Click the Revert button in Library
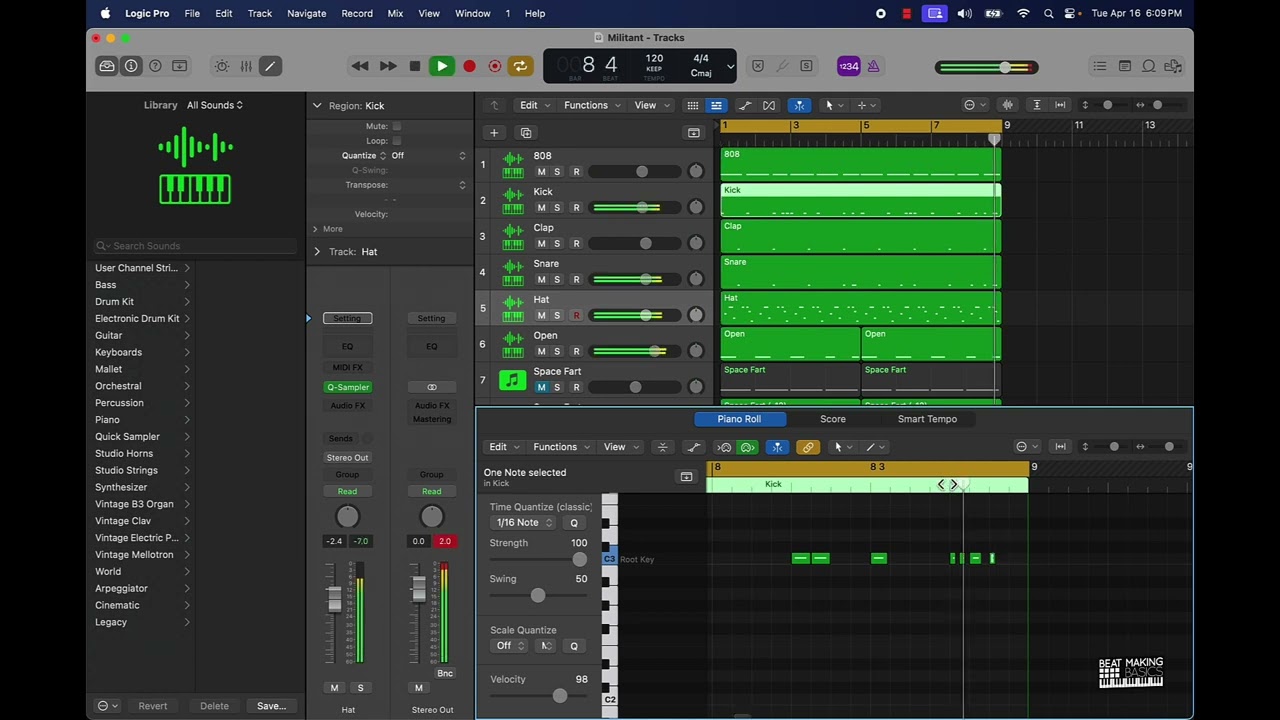Image resolution: width=1280 pixels, height=720 pixels. click(x=153, y=706)
